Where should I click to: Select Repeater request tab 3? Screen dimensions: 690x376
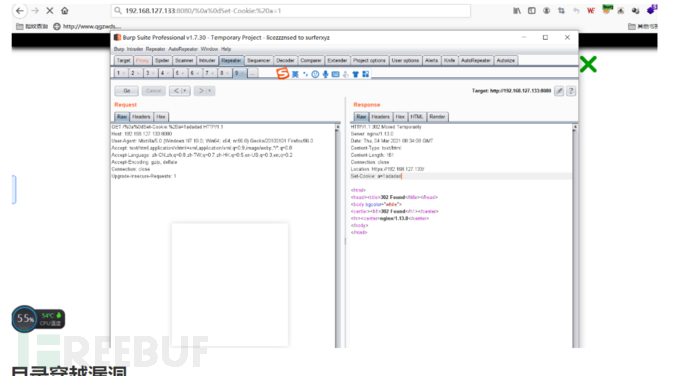pyautogui.click(x=150, y=73)
